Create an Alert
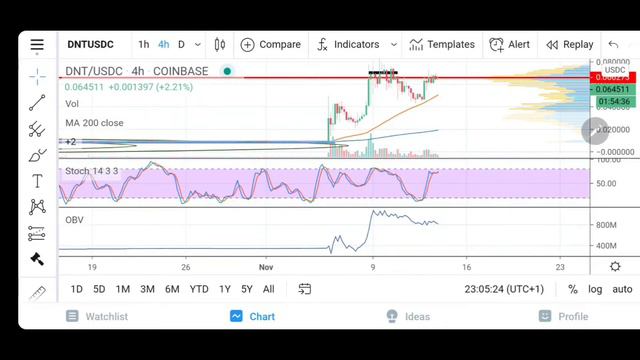640x360 pixels. (509, 44)
